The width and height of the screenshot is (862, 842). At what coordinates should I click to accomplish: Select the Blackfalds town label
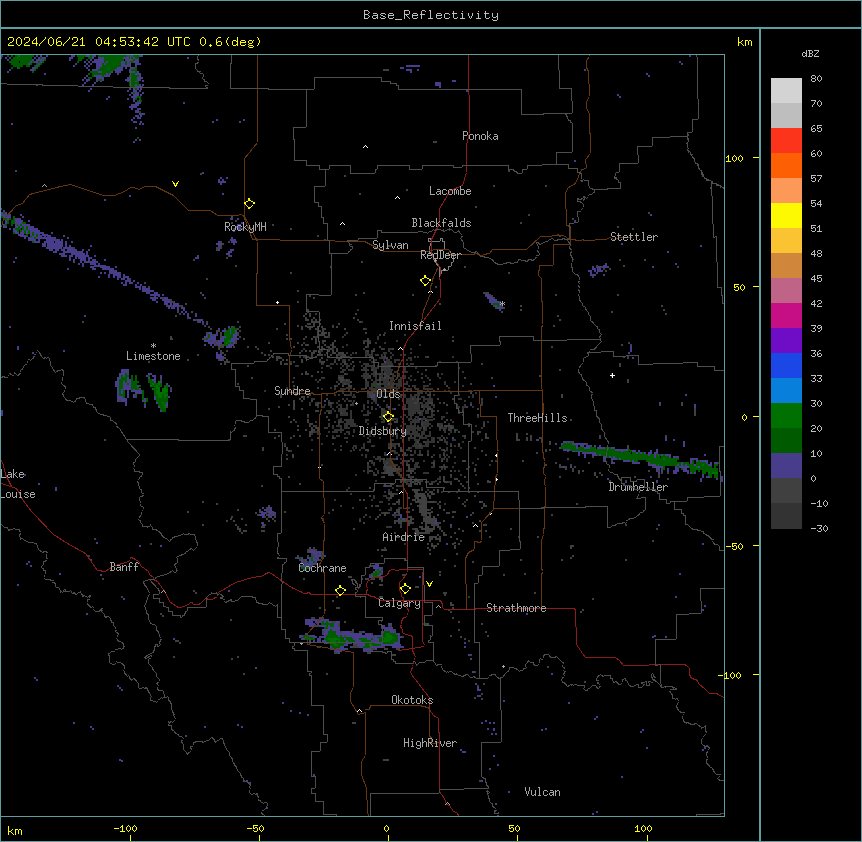[x=441, y=223]
